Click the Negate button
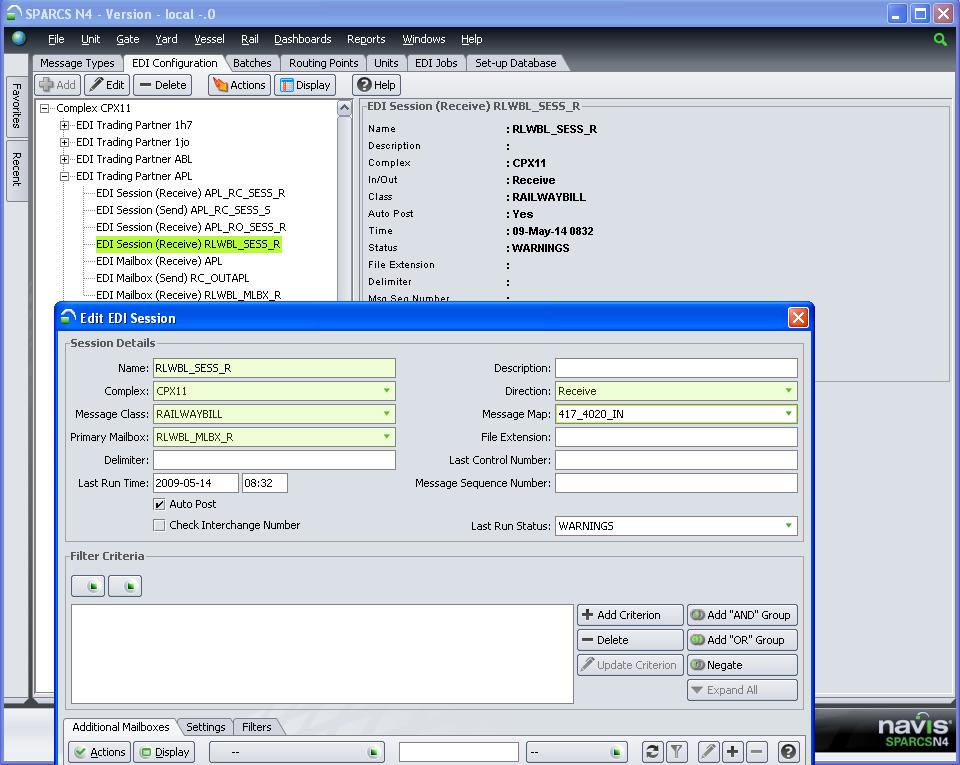This screenshot has width=960, height=765. [742, 665]
